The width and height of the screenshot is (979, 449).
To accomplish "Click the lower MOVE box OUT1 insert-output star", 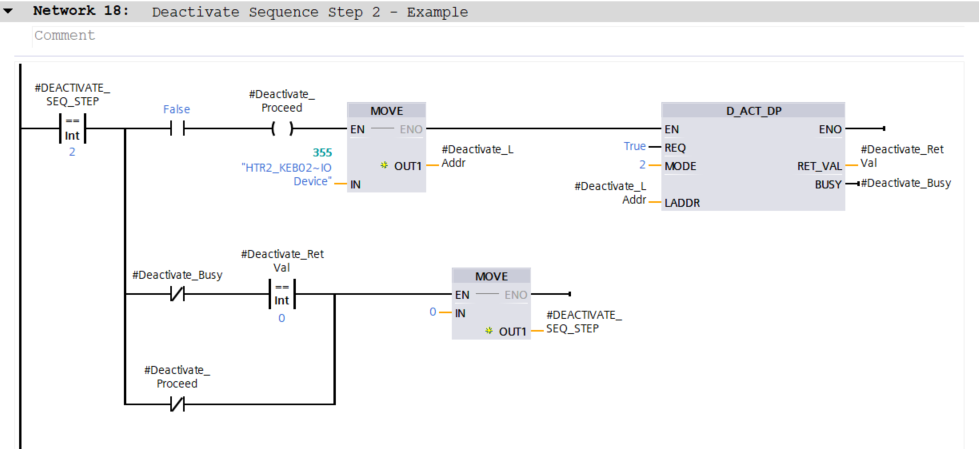I will coord(489,332).
